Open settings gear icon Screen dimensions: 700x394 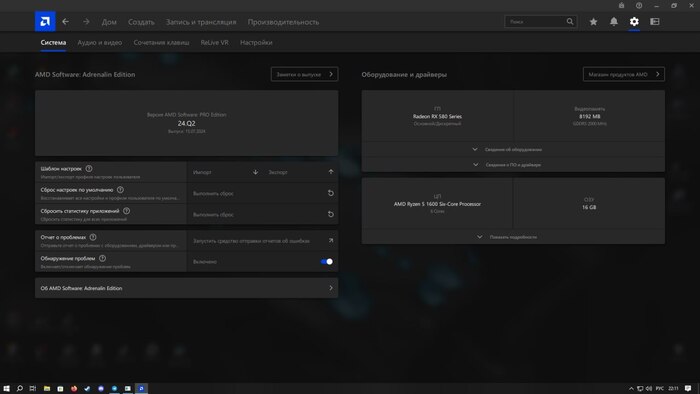(634, 21)
